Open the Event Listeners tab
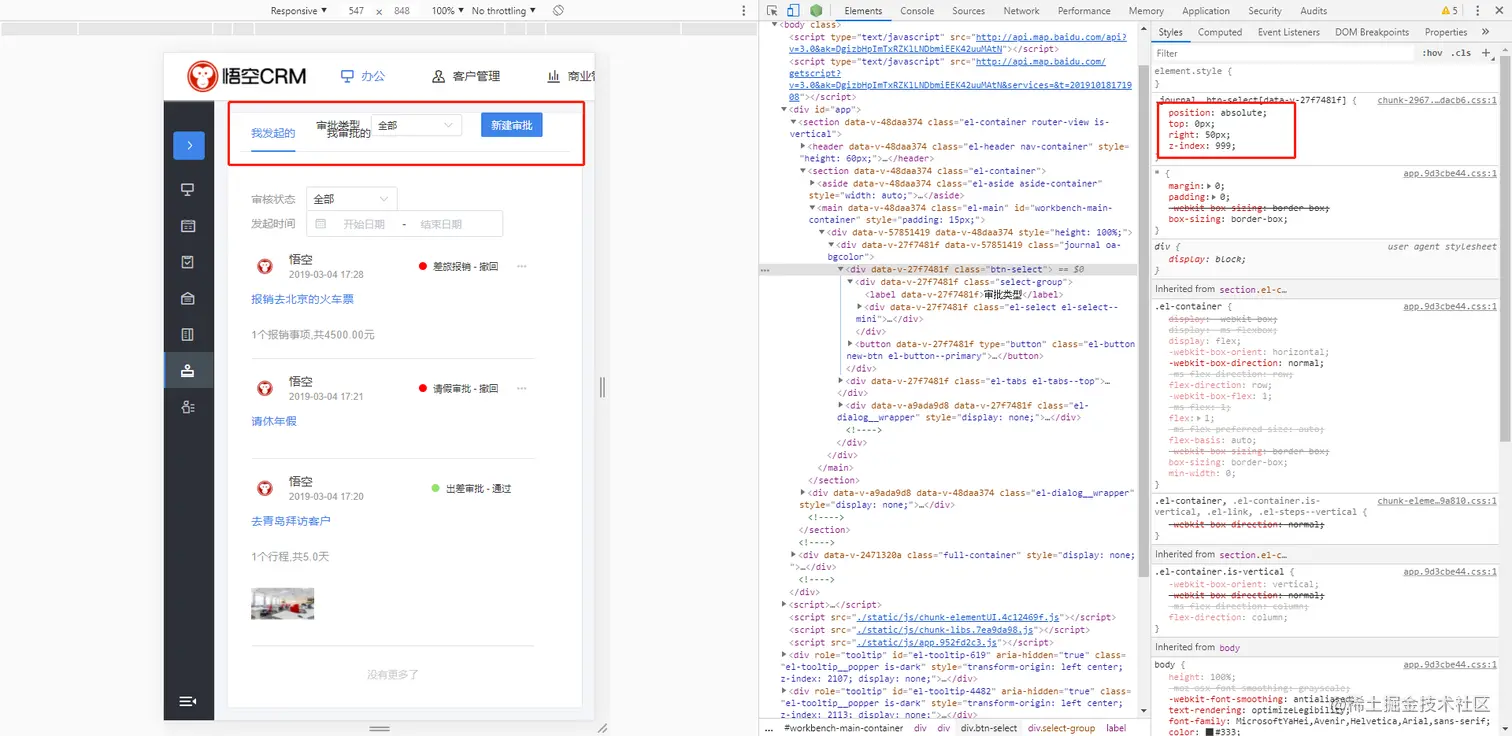1512x736 pixels. pos(1290,32)
